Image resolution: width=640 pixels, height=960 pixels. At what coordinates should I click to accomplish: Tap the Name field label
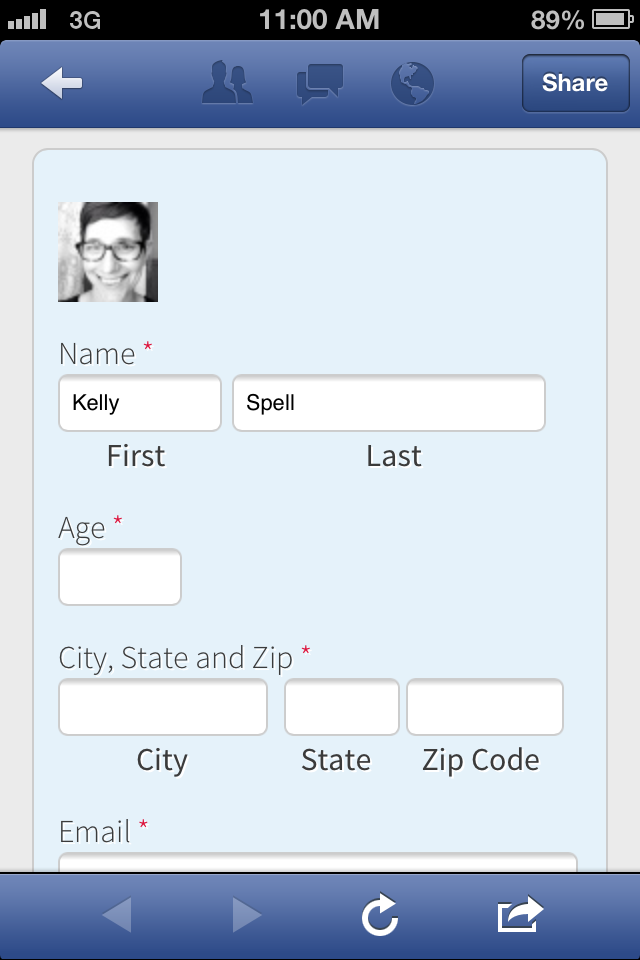97,354
